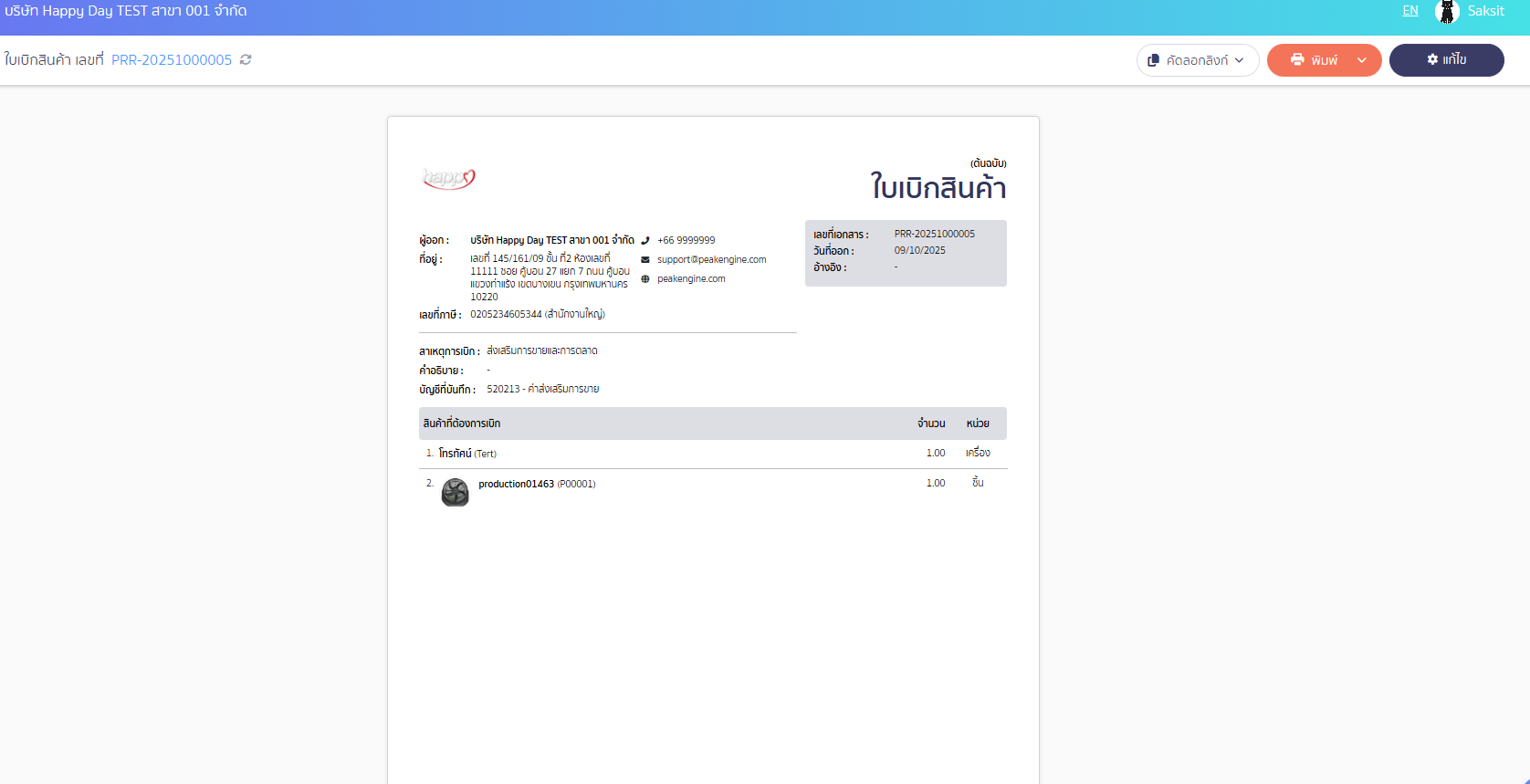Click the globe icon beside peakengine.com
Screen dimensions: 1530x784
[645, 279]
